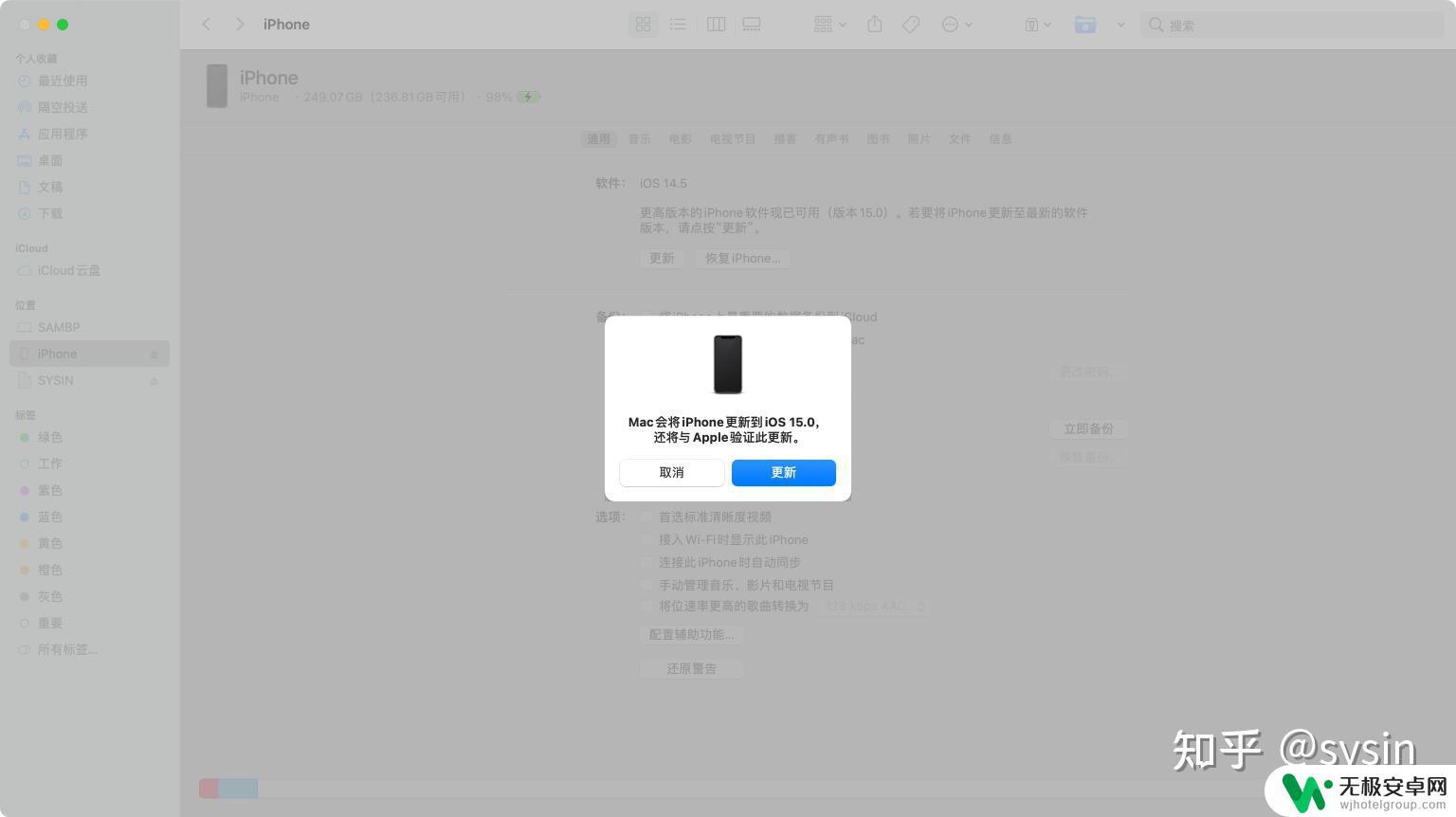Open the toolbar dropdown left of the folder icon
This screenshot has width=1456, height=817.
[x=1038, y=25]
